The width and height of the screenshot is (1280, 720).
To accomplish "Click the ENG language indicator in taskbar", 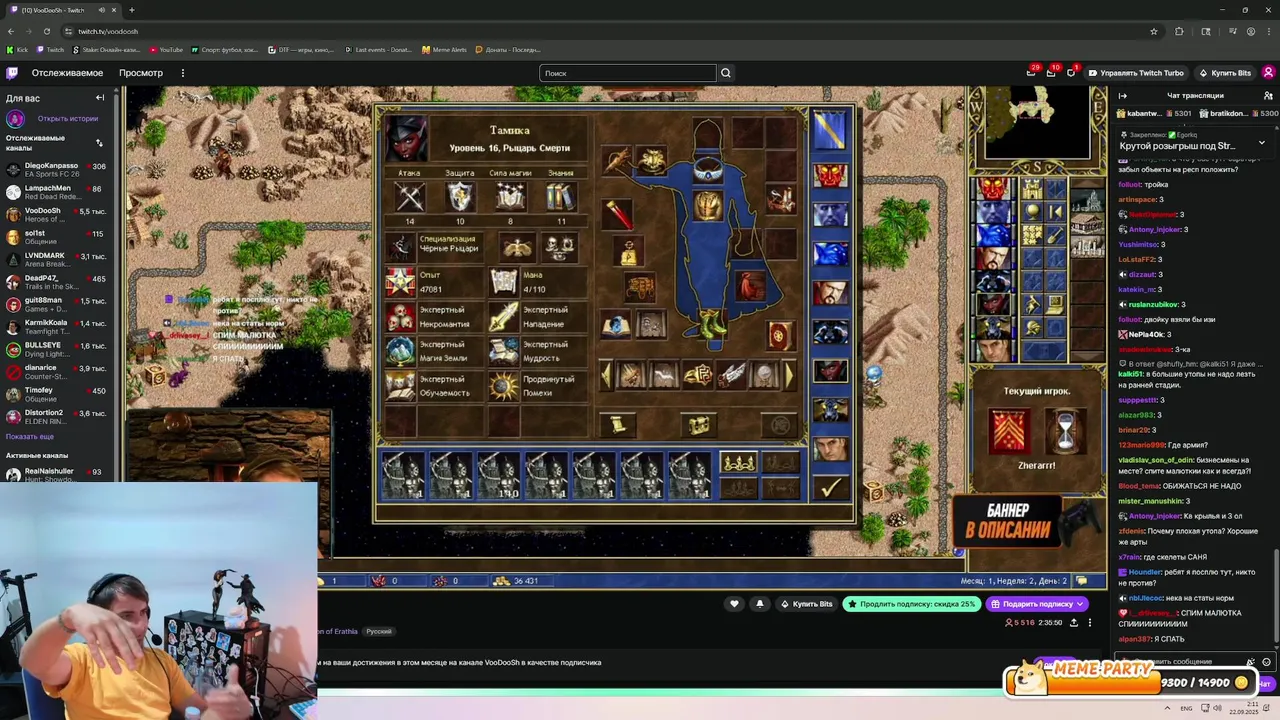I will 1186,708.
